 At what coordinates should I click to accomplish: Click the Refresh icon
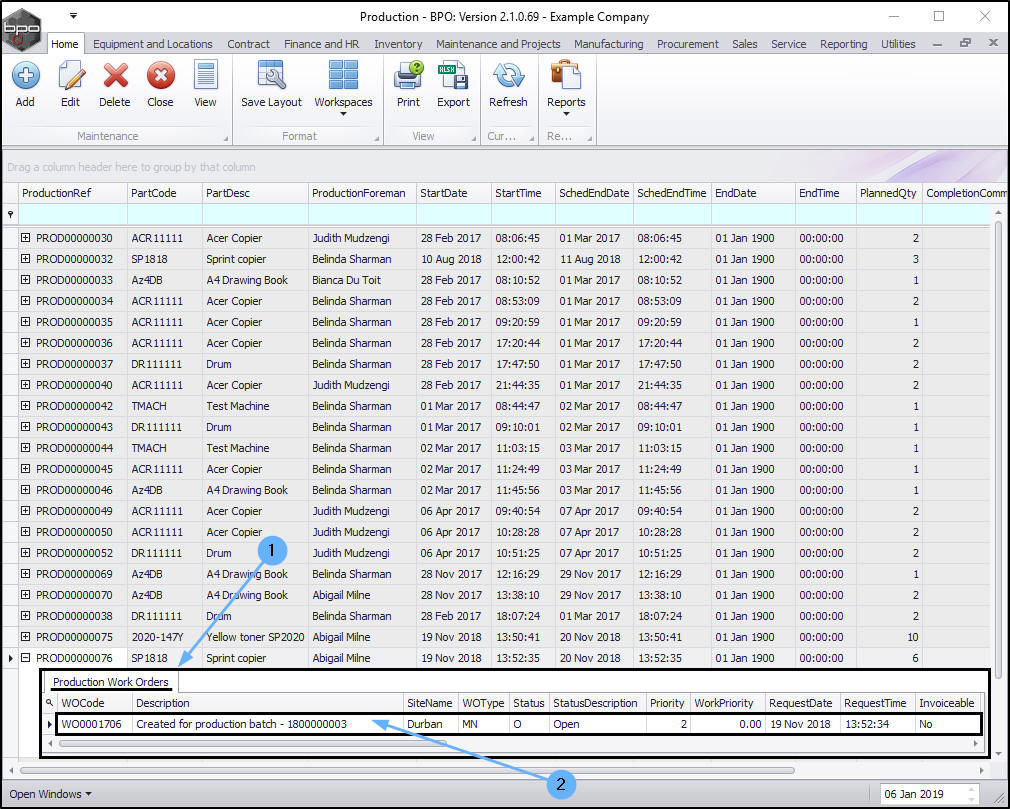click(x=508, y=76)
